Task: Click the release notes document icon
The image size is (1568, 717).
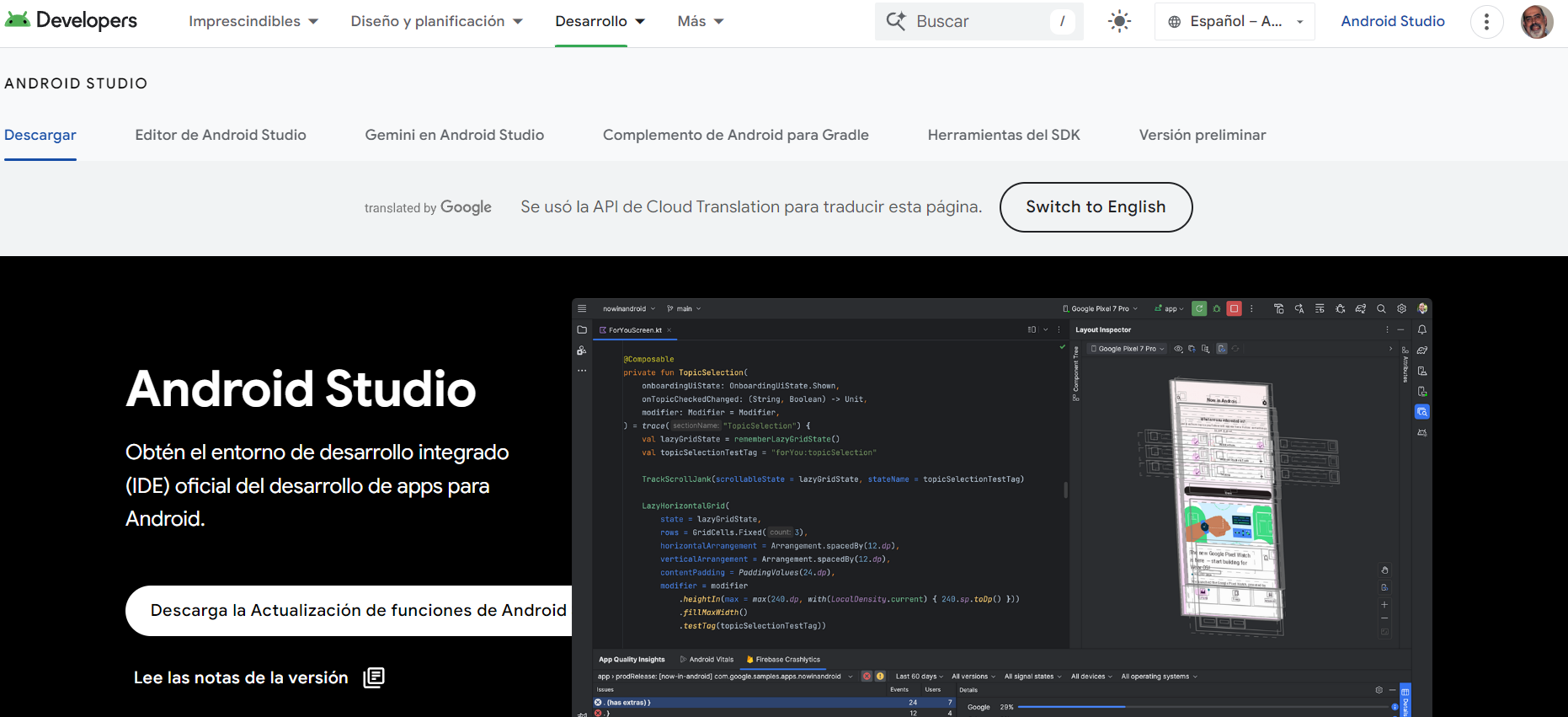Action: click(374, 677)
